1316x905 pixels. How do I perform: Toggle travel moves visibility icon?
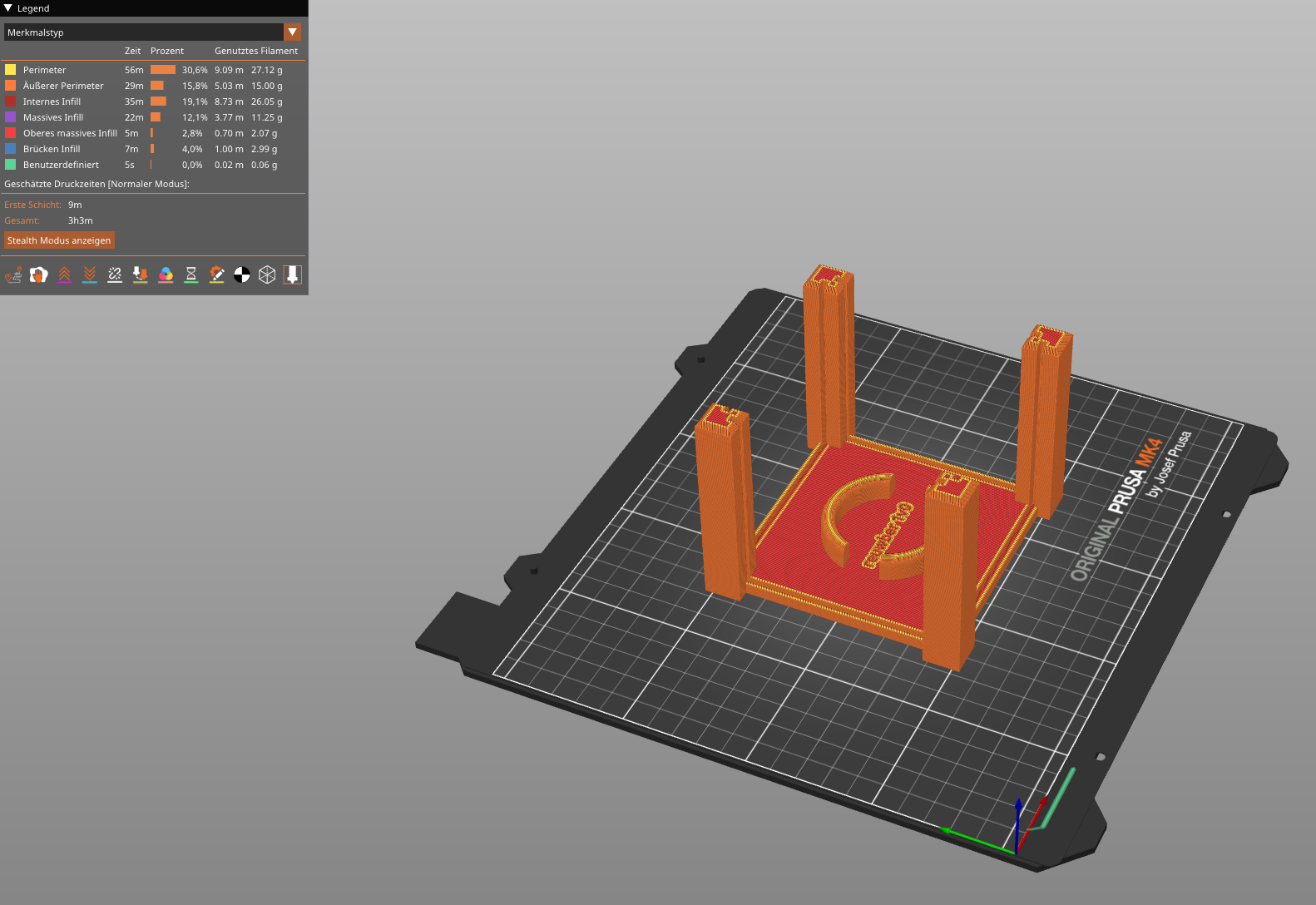(x=13, y=274)
